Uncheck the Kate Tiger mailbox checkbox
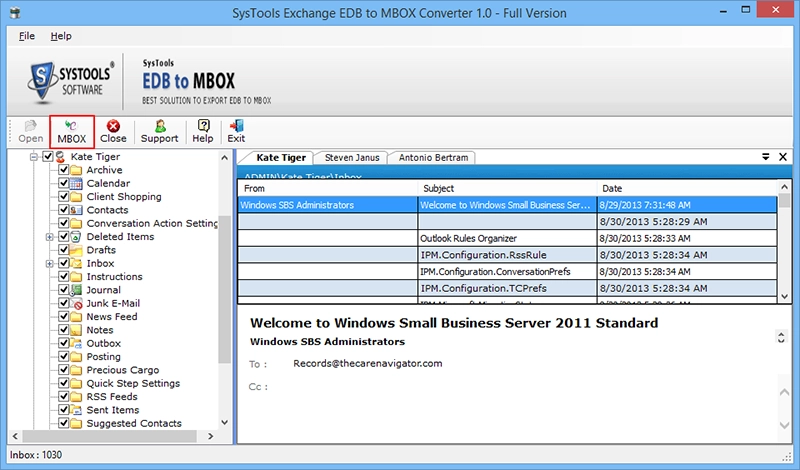 coord(48,157)
